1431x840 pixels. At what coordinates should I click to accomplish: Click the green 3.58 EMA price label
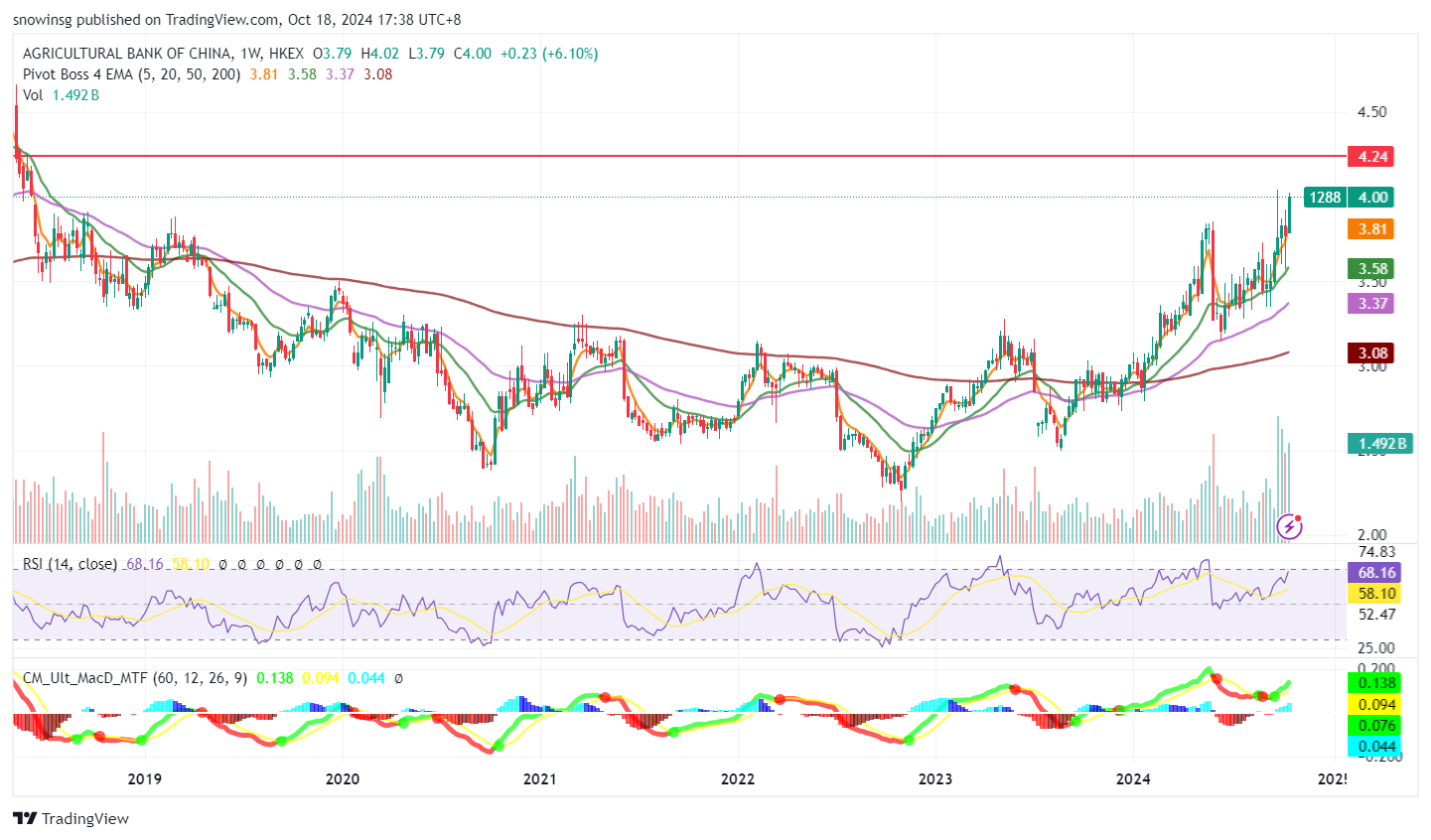coord(1370,269)
